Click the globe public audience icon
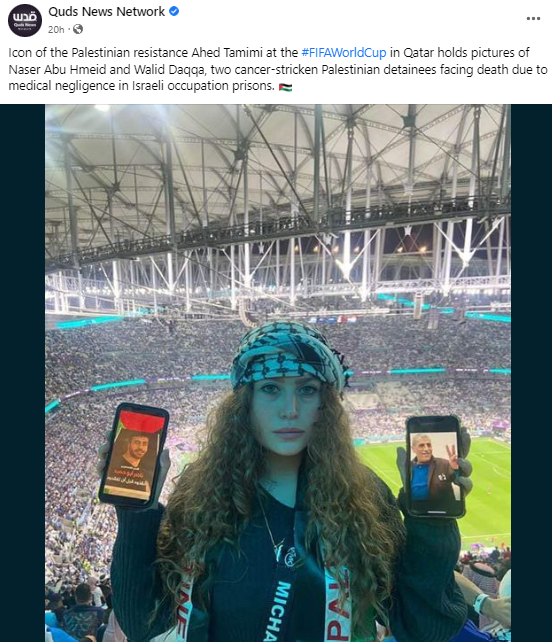 click(x=78, y=29)
